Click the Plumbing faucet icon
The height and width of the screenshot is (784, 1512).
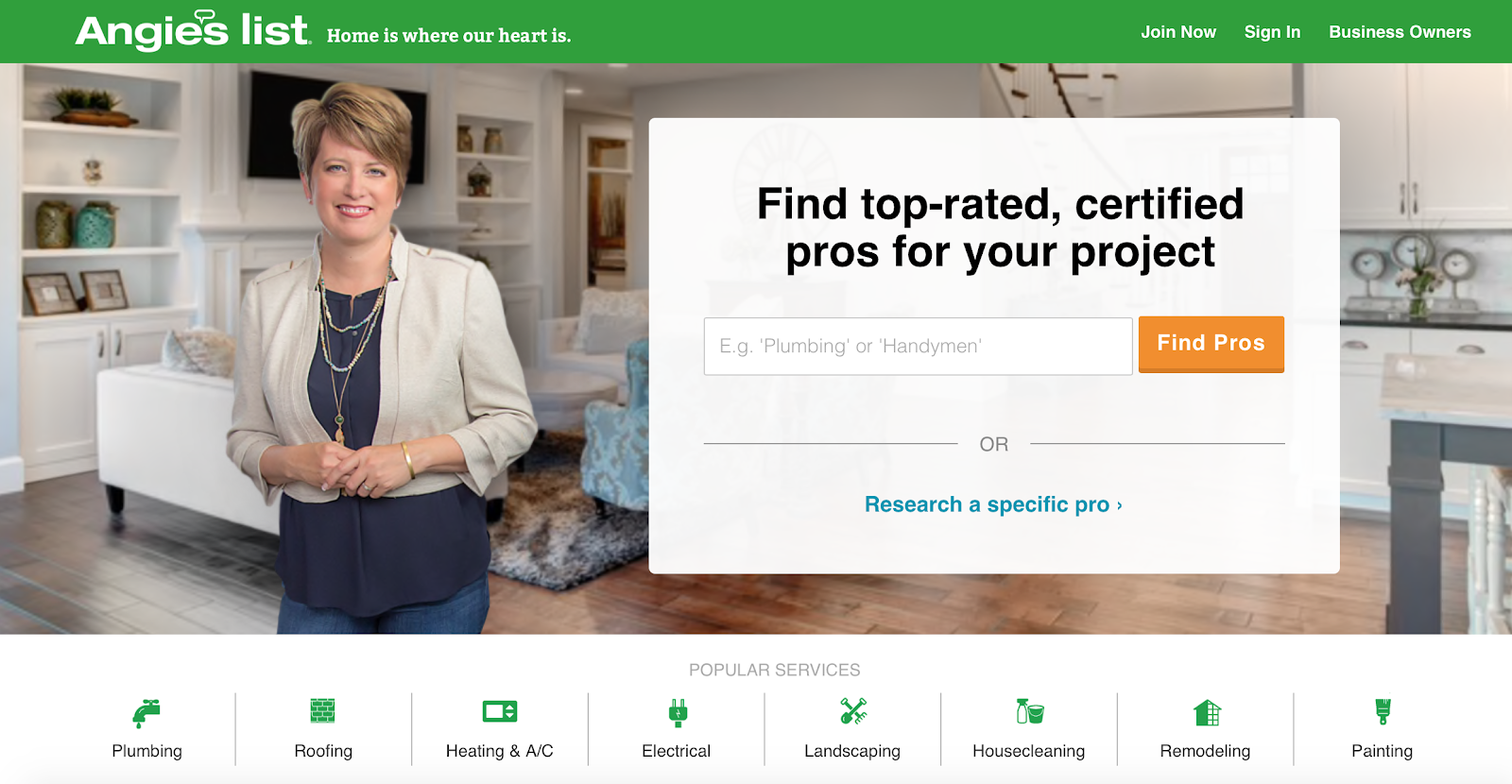pyautogui.click(x=146, y=713)
